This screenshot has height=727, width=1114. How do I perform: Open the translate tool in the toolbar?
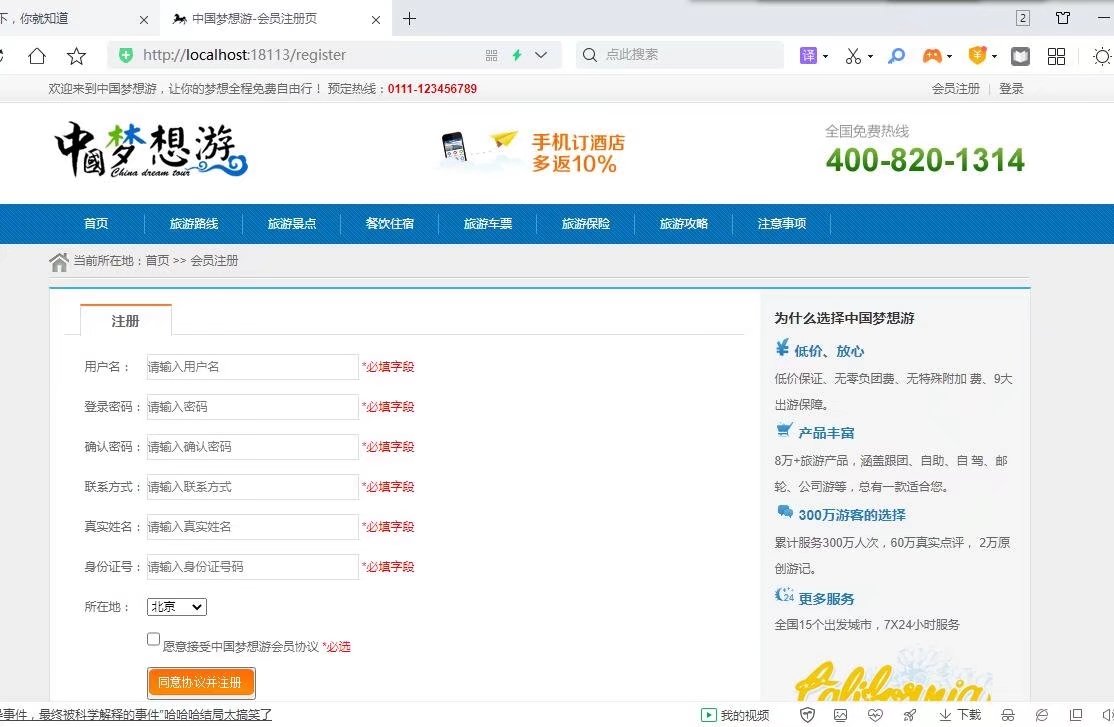point(808,55)
